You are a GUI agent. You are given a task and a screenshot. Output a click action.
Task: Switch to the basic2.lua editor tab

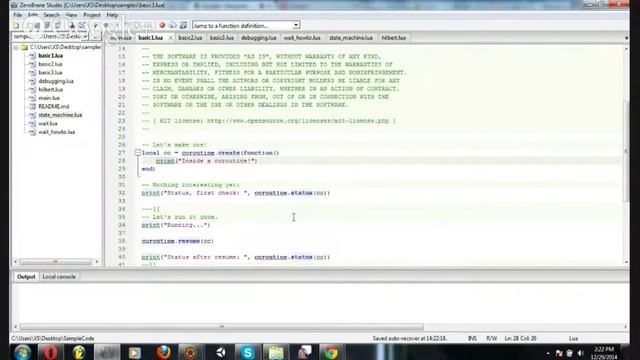click(190, 38)
